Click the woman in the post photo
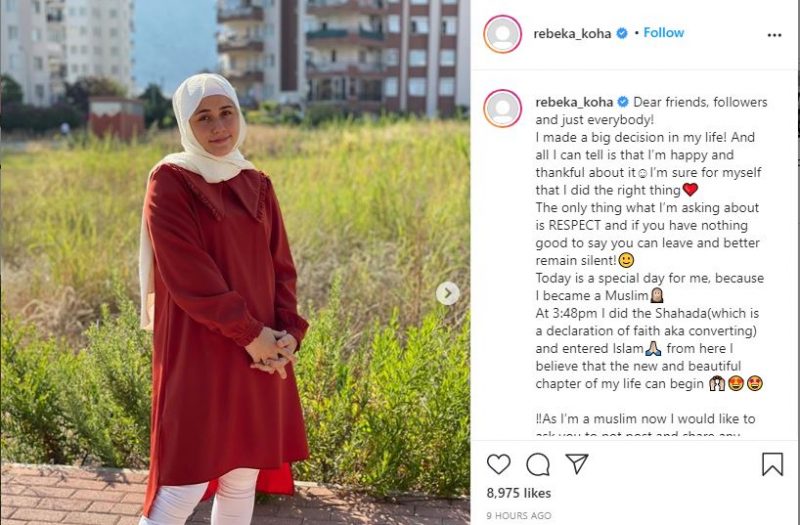This screenshot has width=800, height=525. tap(223, 301)
